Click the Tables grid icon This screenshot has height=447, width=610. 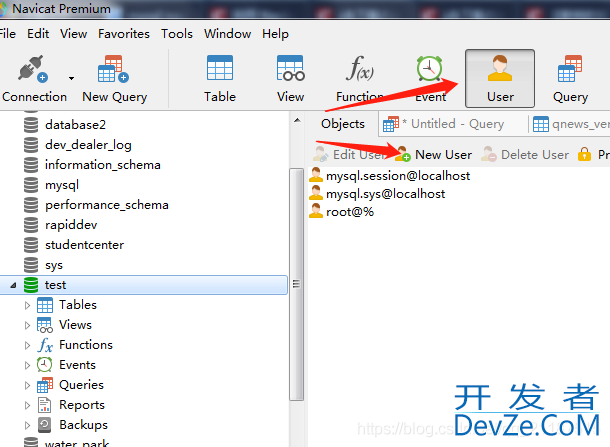tap(45, 305)
